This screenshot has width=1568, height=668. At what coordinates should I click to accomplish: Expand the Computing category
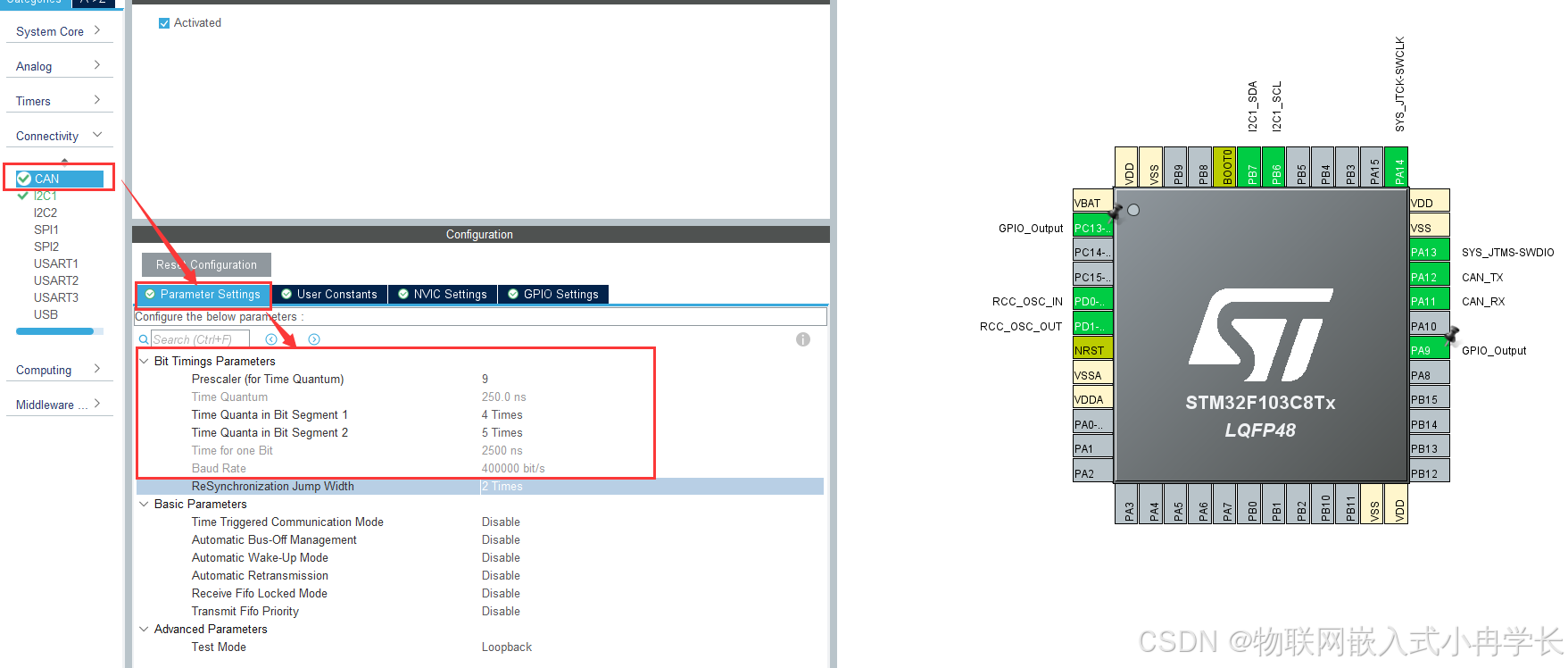(x=59, y=370)
